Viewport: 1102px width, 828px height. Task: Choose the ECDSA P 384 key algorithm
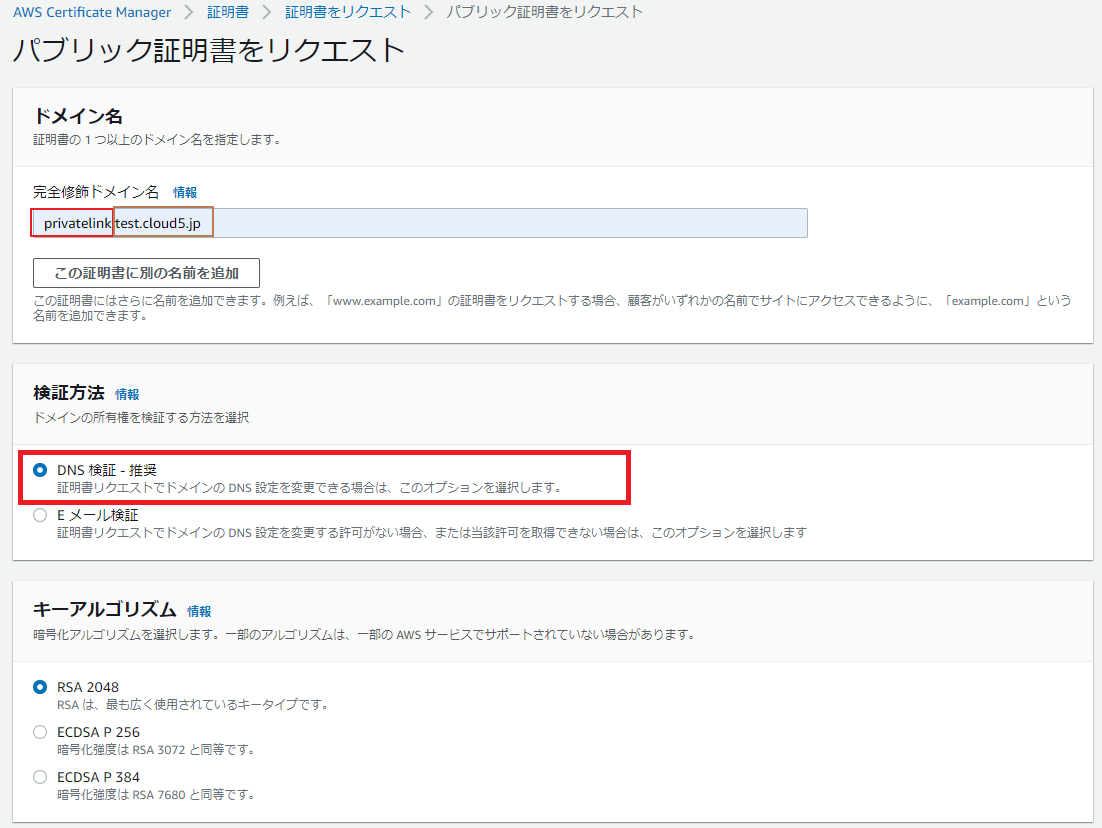pyautogui.click(x=40, y=777)
